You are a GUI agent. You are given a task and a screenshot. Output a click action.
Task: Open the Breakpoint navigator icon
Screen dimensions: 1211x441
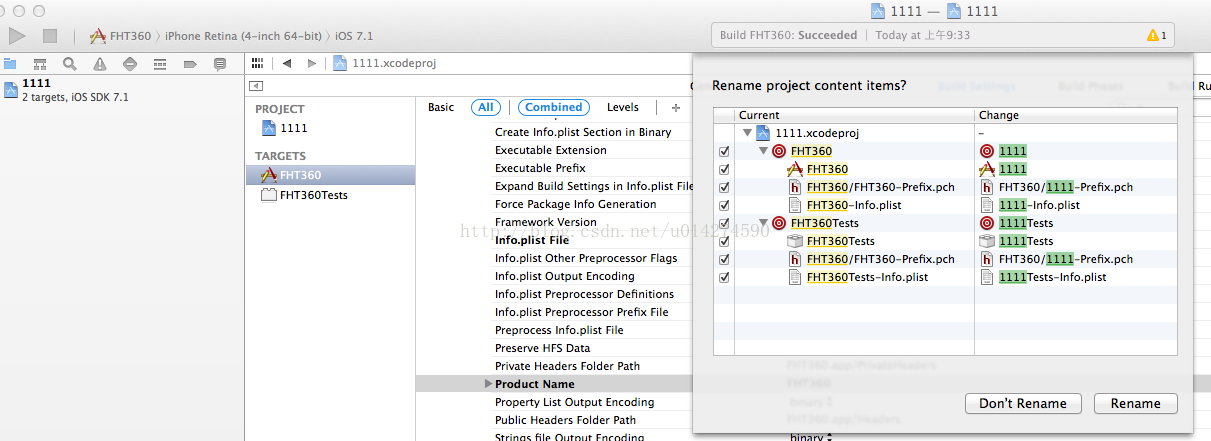pyautogui.click(x=189, y=64)
